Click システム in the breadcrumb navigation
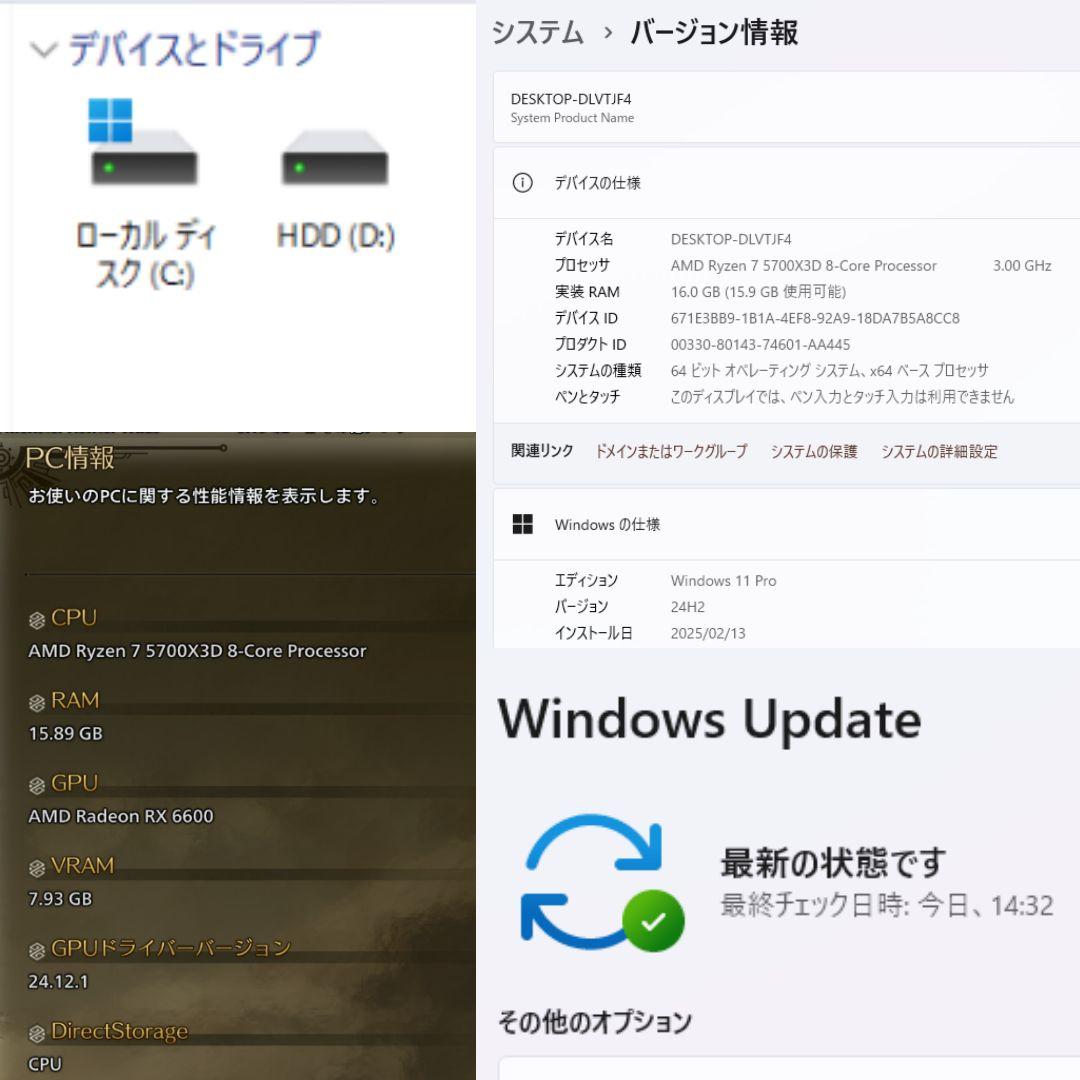Viewport: 1080px width, 1080px height. 536,33
